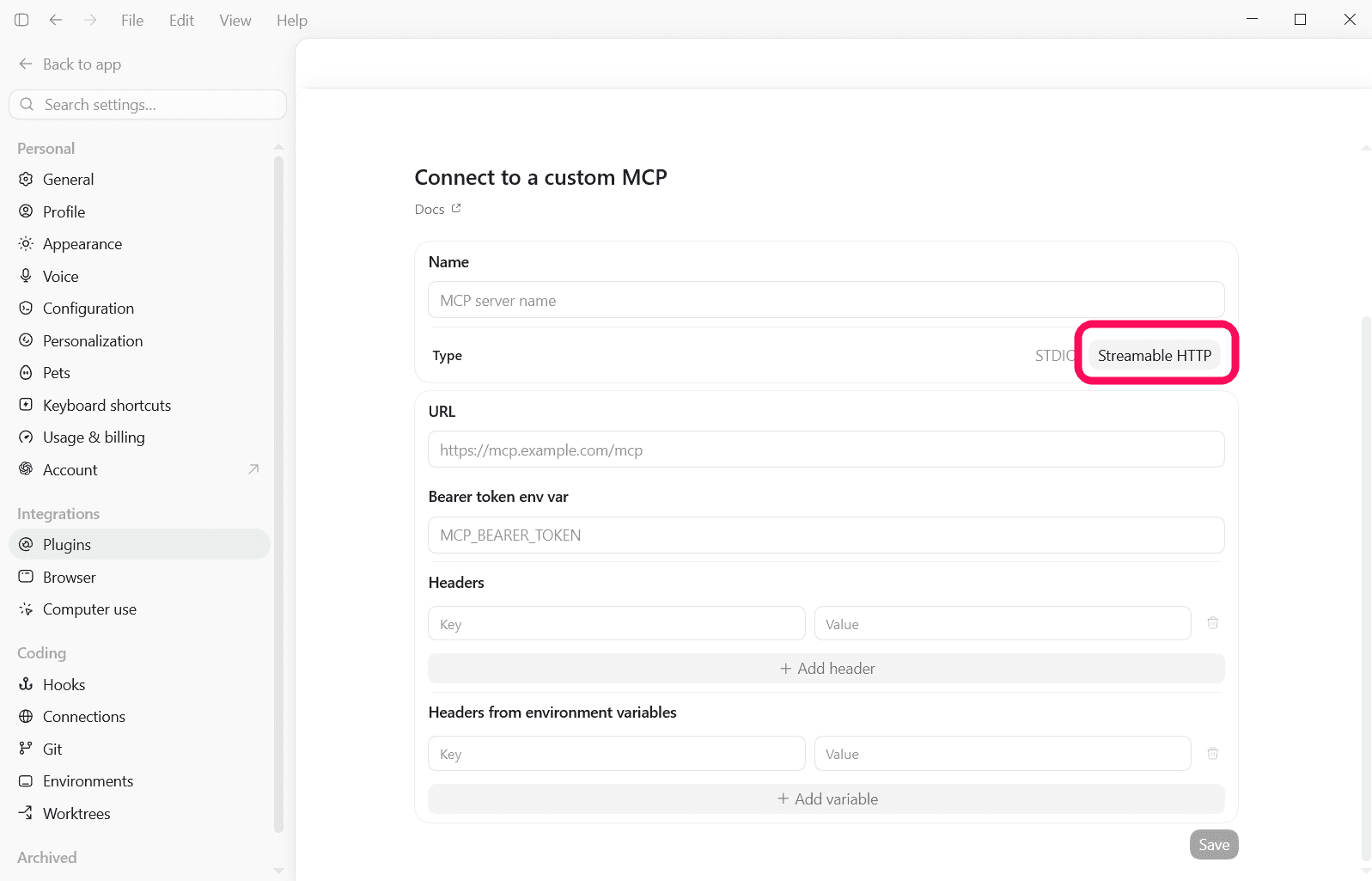Save the custom MCP settings
Viewport: 1372px width, 881px height.
coord(1214,845)
